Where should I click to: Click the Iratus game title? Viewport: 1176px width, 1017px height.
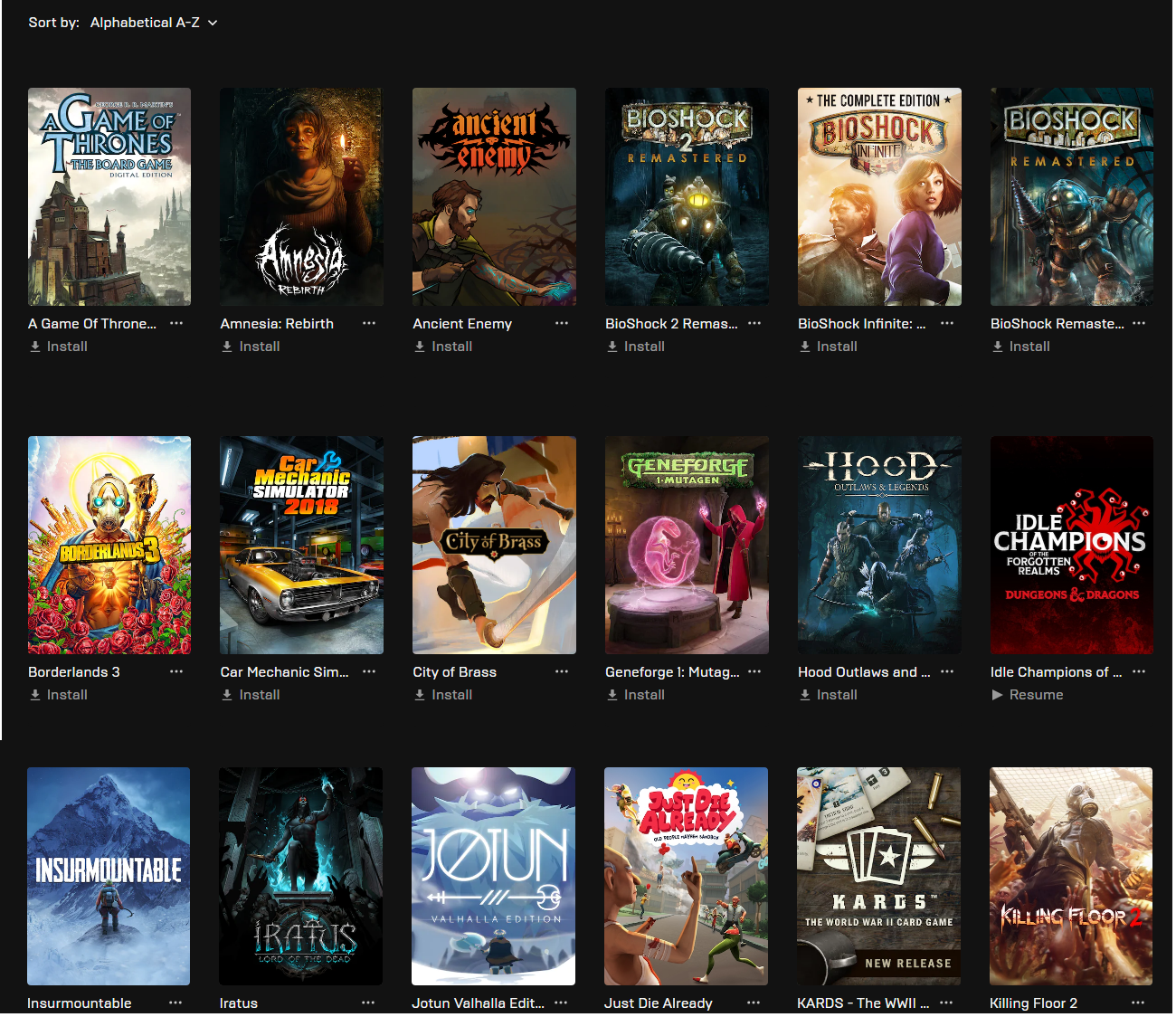pos(239,1003)
